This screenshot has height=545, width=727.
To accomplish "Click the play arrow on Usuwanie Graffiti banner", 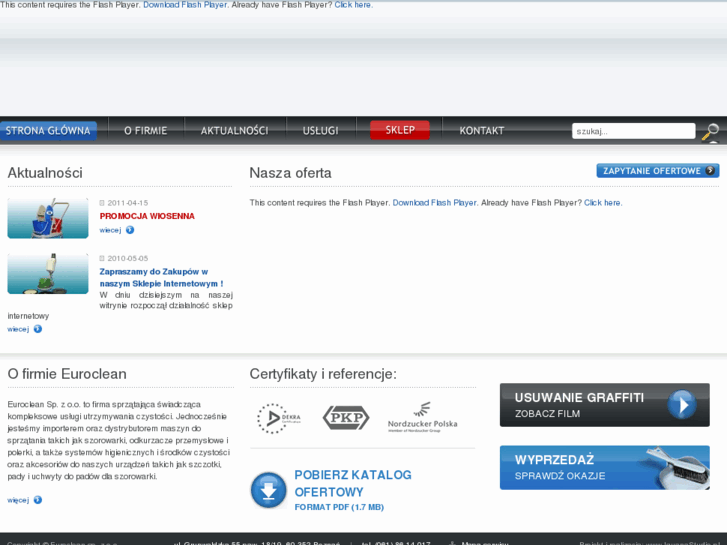I will click(x=682, y=405).
